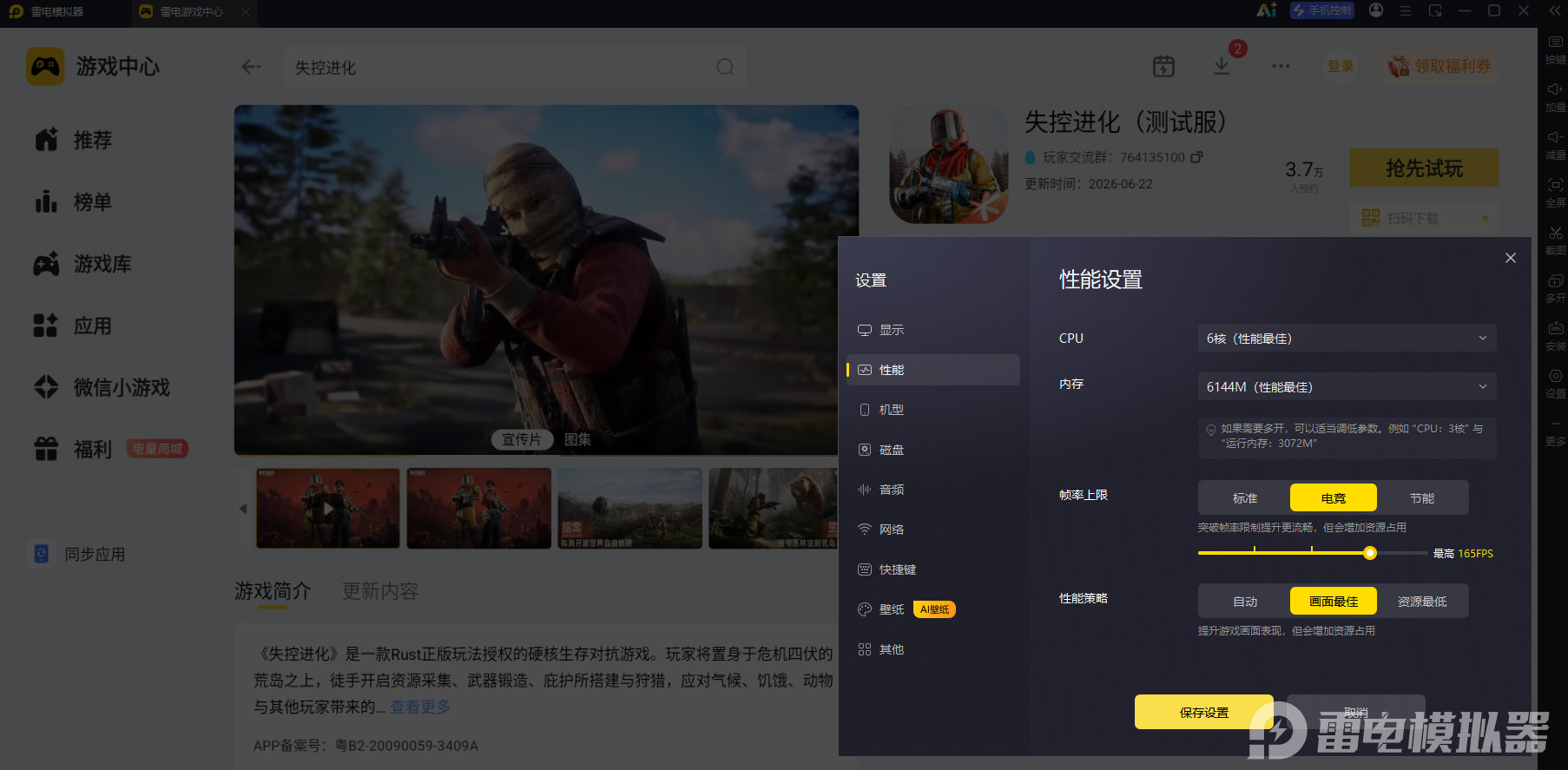
Task: Play the first trailer thumbnail with play icon
Action: tap(328, 508)
